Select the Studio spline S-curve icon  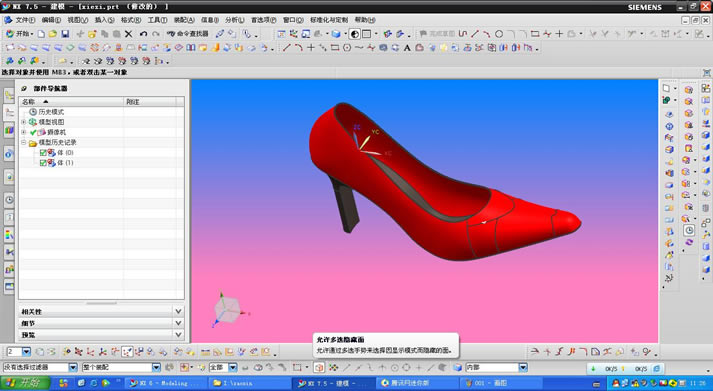[x=463, y=34]
